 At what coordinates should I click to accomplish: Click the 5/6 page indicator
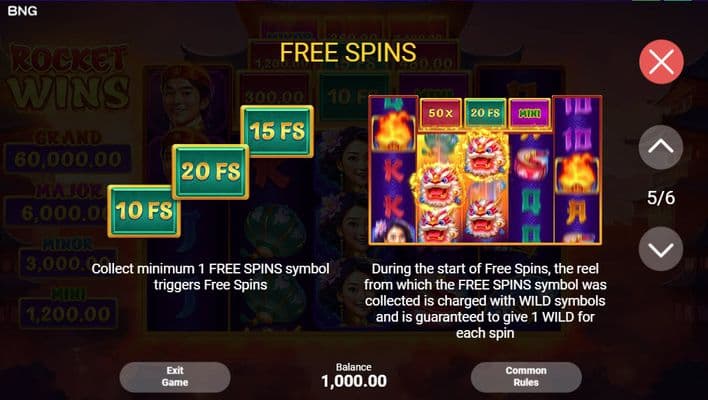[x=661, y=198]
